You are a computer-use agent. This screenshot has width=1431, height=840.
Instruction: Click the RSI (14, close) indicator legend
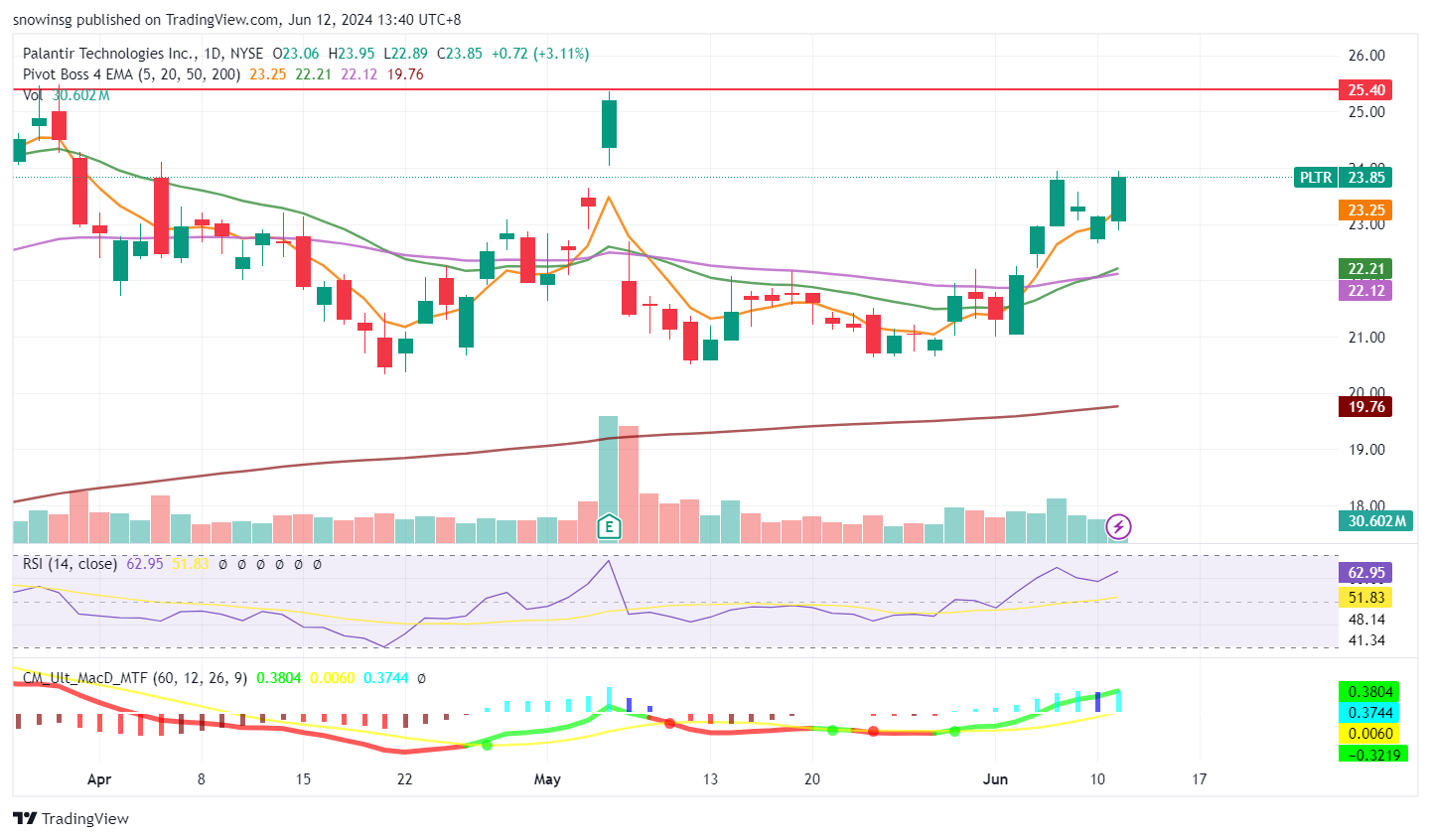tap(71, 564)
